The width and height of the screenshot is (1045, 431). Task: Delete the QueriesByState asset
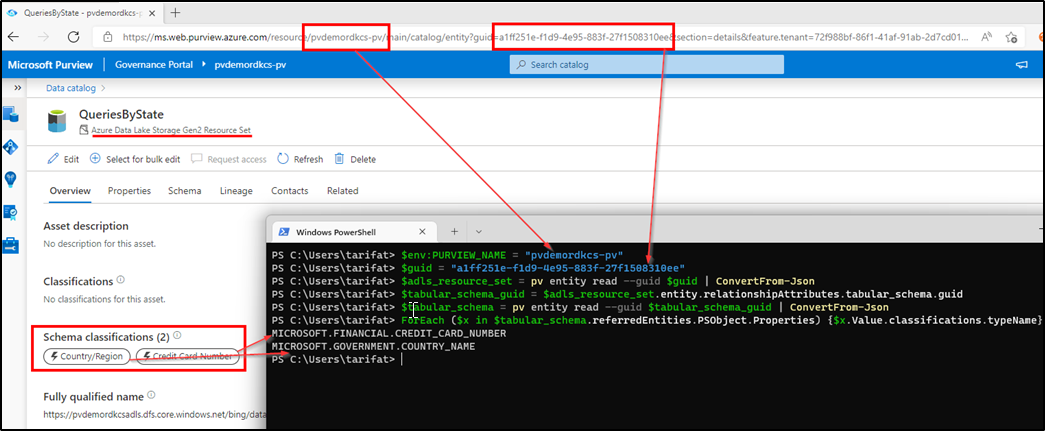point(355,159)
